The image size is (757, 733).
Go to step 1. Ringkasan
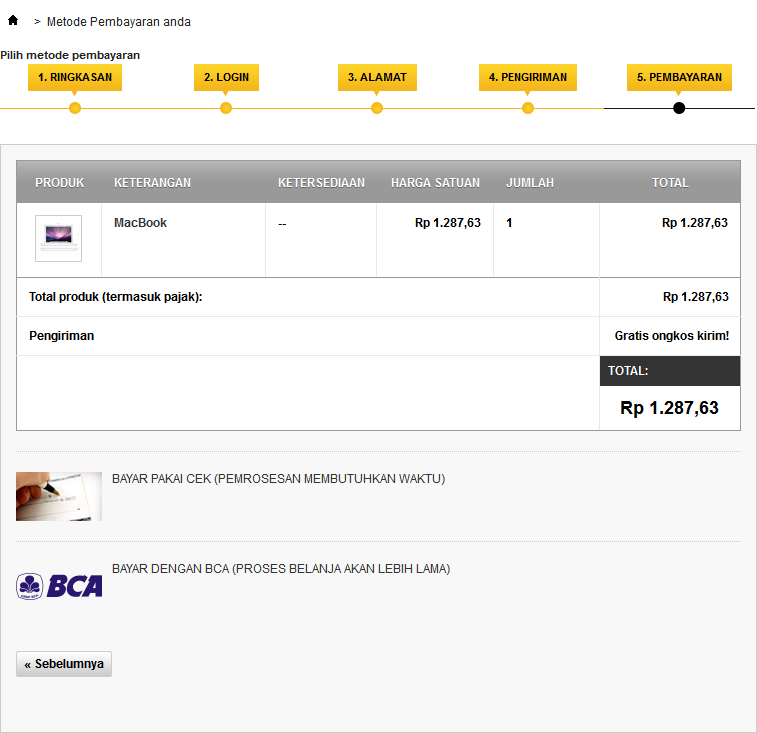click(75, 77)
